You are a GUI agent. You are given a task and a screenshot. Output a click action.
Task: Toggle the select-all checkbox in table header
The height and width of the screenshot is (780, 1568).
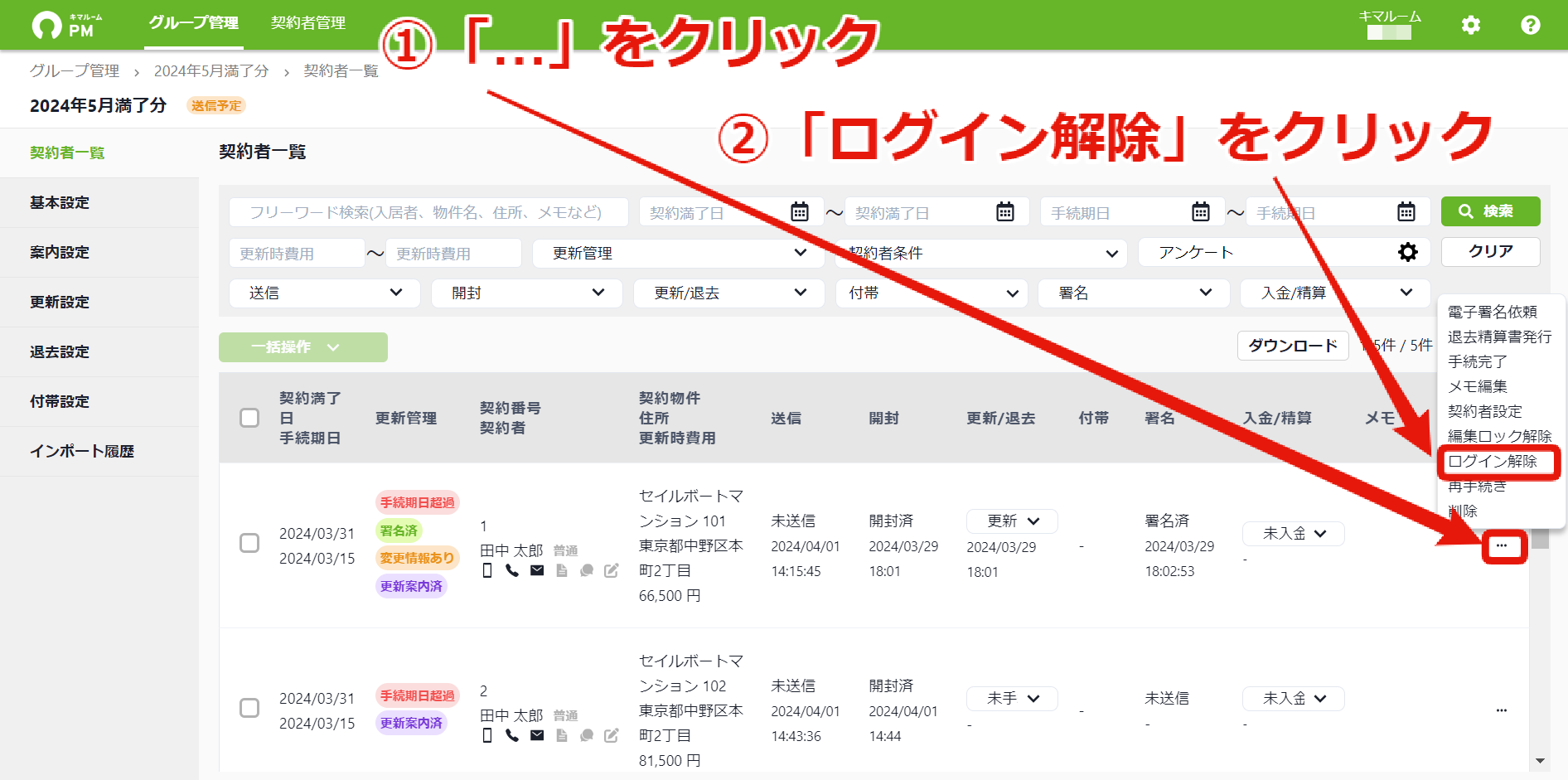[249, 417]
